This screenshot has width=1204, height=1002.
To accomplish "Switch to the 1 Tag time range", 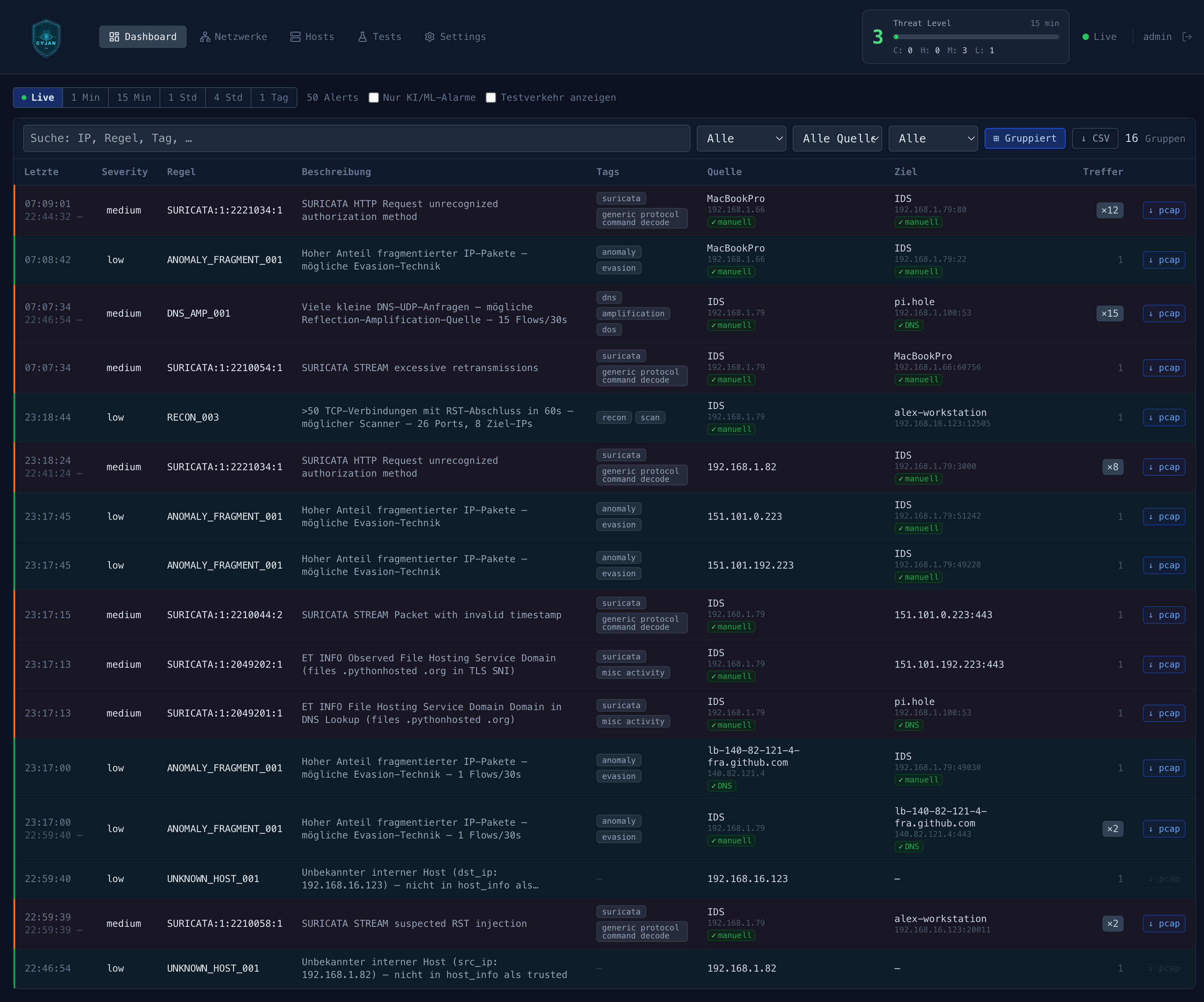I will pyautogui.click(x=273, y=98).
